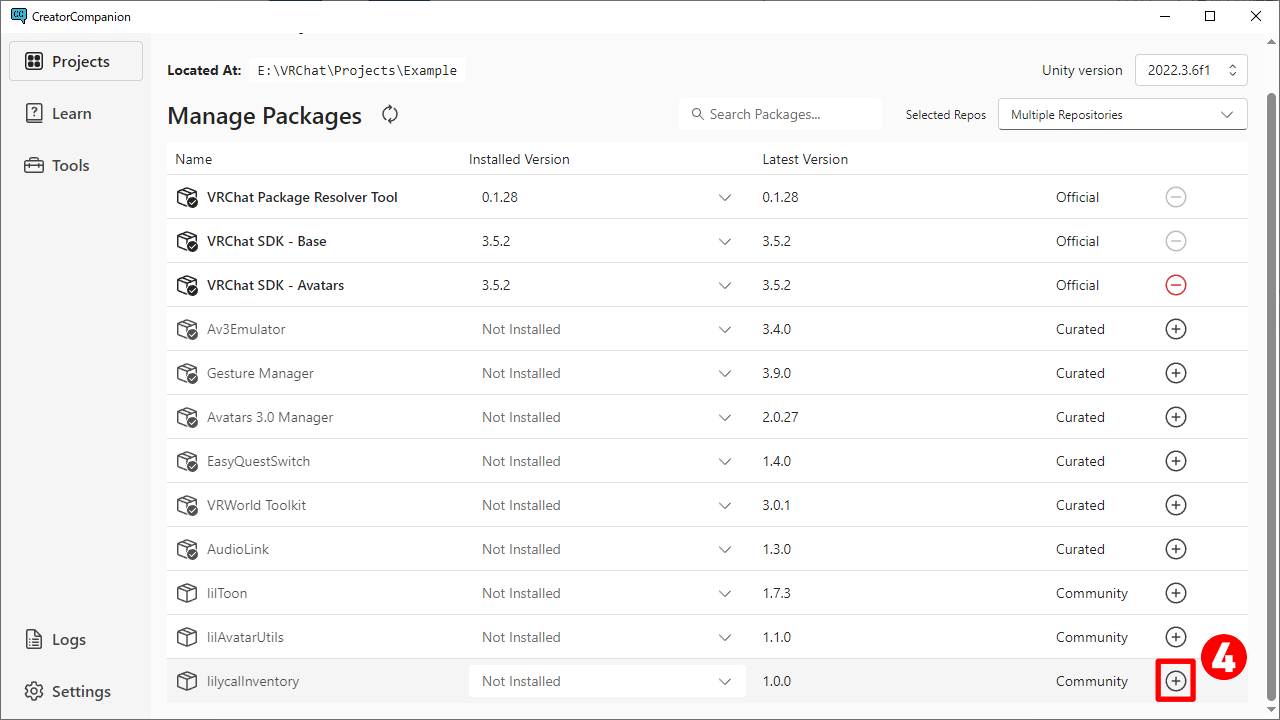This screenshot has width=1280, height=720.
Task: Add the Avatars 3.0 Manager package
Action: pyautogui.click(x=1176, y=417)
